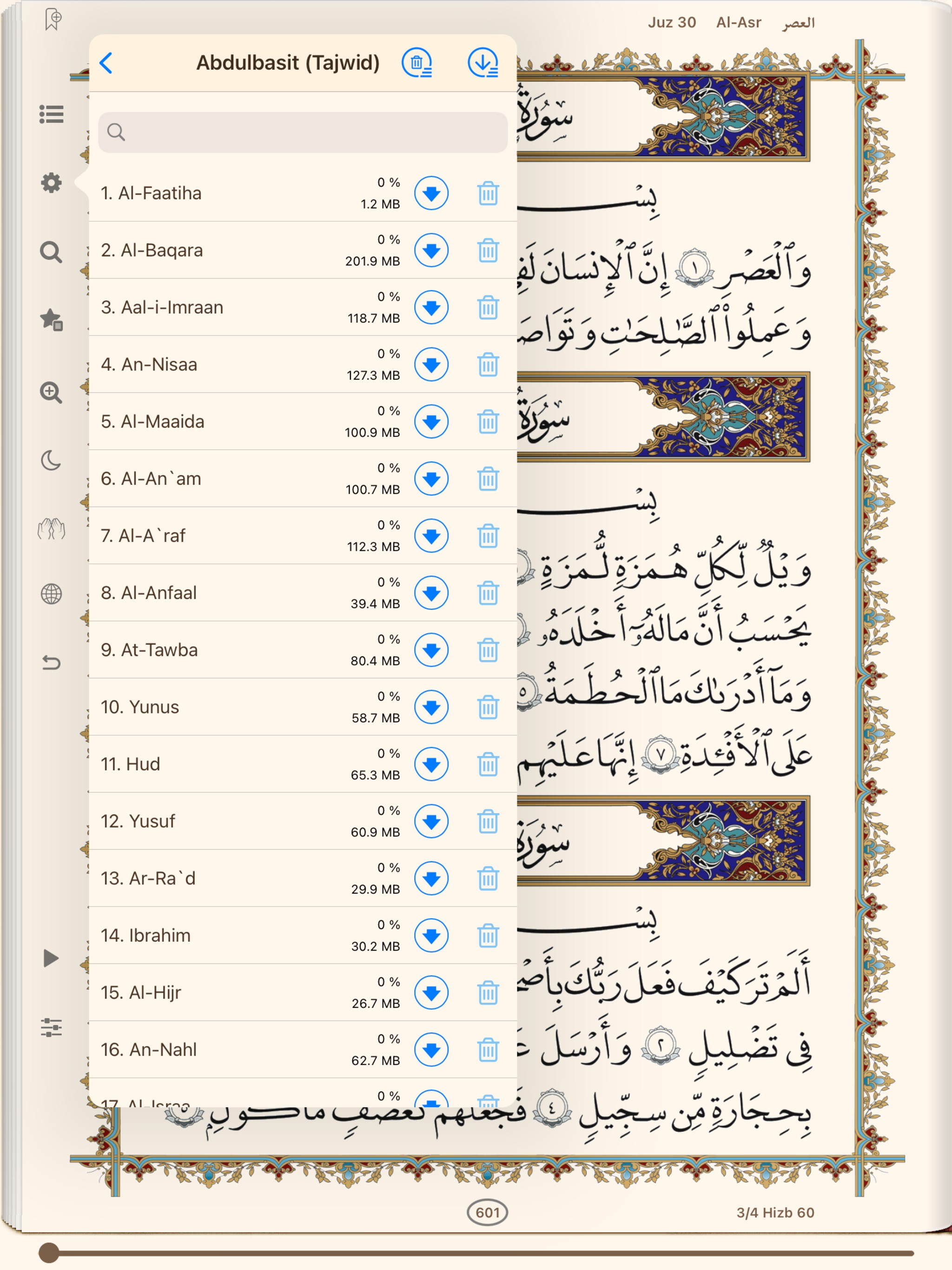The image size is (952, 1270).
Task: Toggle night mode moon icon
Action: pyautogui.click(x=51, y=461)
